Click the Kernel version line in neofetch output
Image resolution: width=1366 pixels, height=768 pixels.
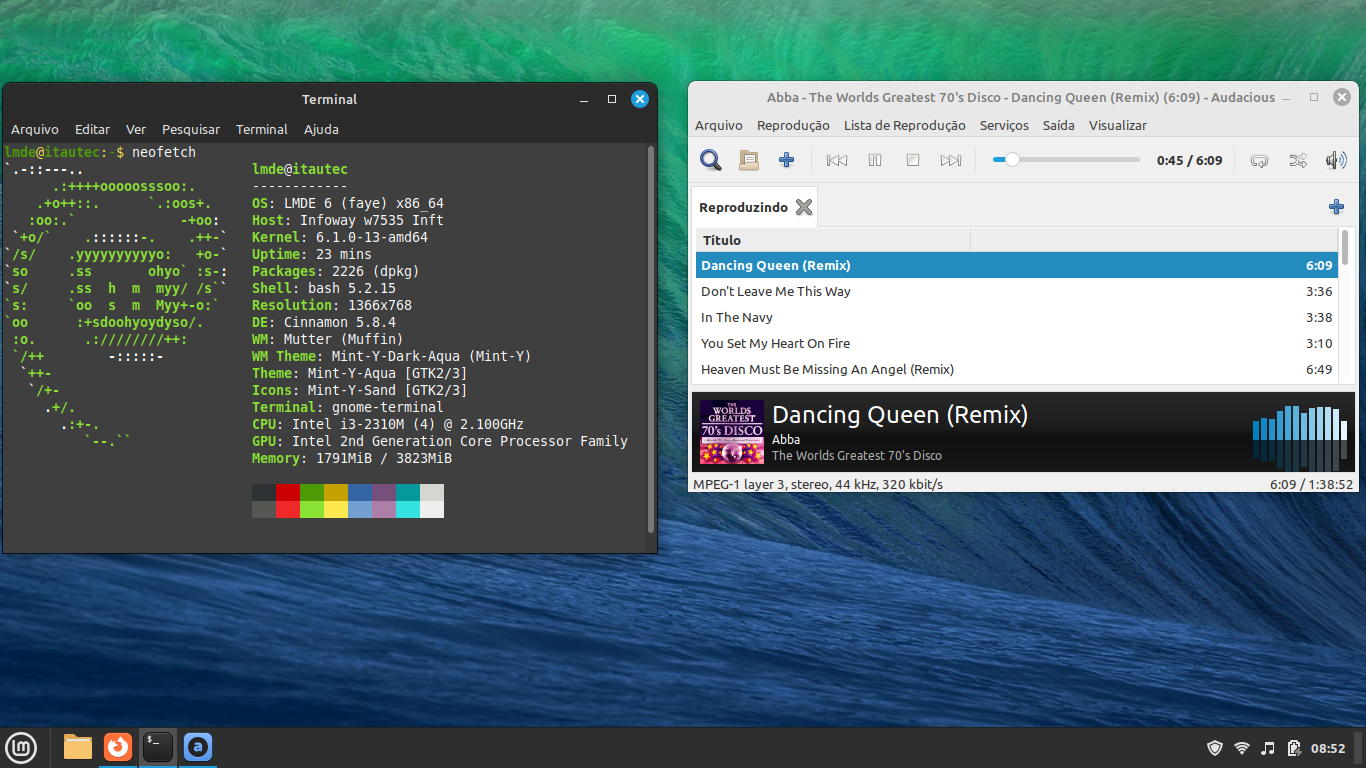click(340, 237)
